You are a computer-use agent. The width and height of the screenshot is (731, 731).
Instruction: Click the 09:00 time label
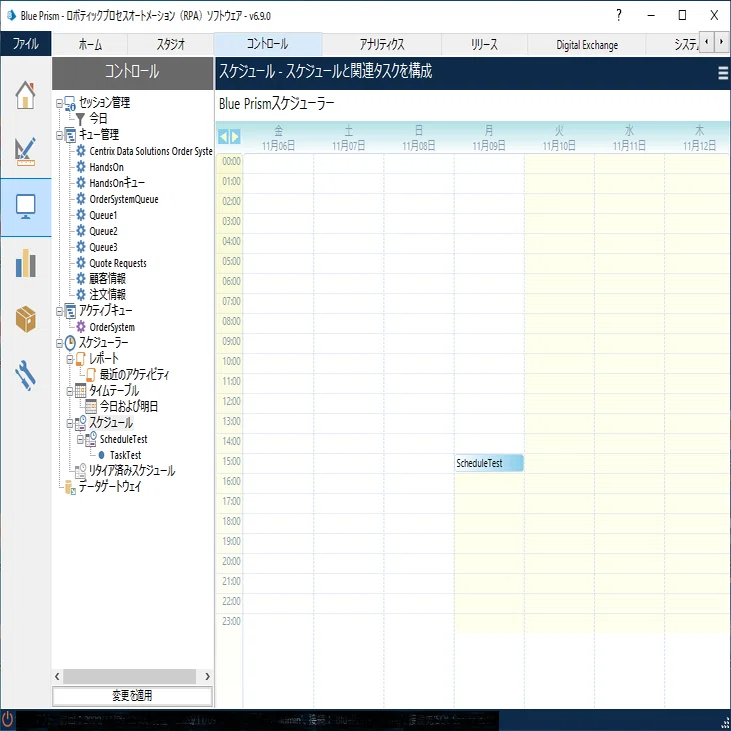pos(231,341)
